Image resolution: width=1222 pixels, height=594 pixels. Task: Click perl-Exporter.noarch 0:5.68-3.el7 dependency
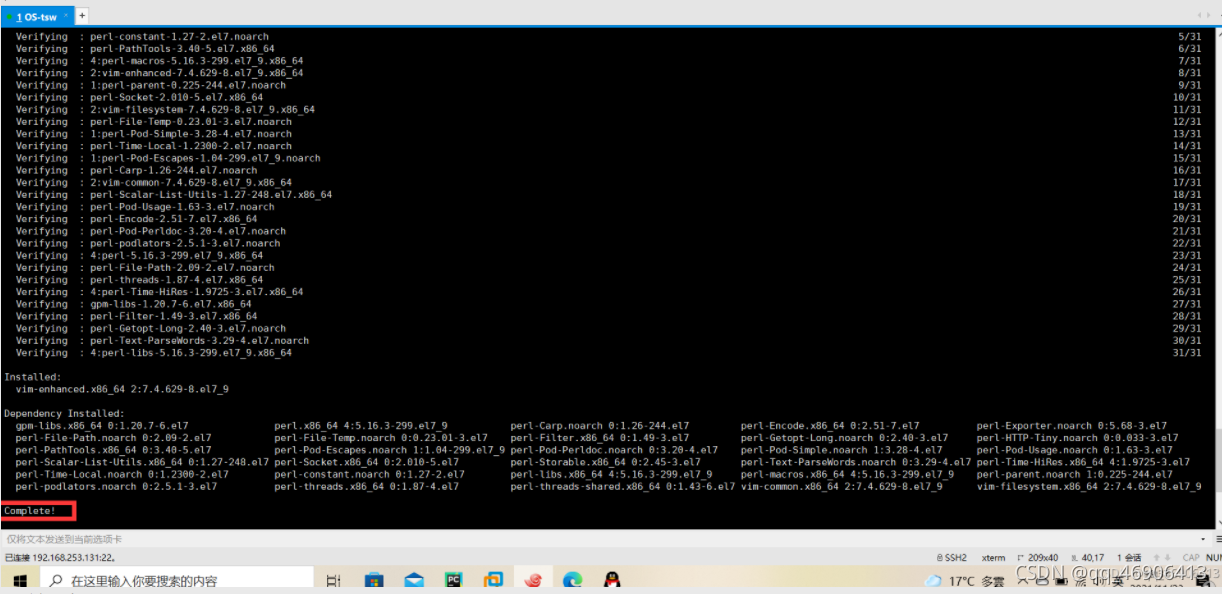(x=1072, y=426)
